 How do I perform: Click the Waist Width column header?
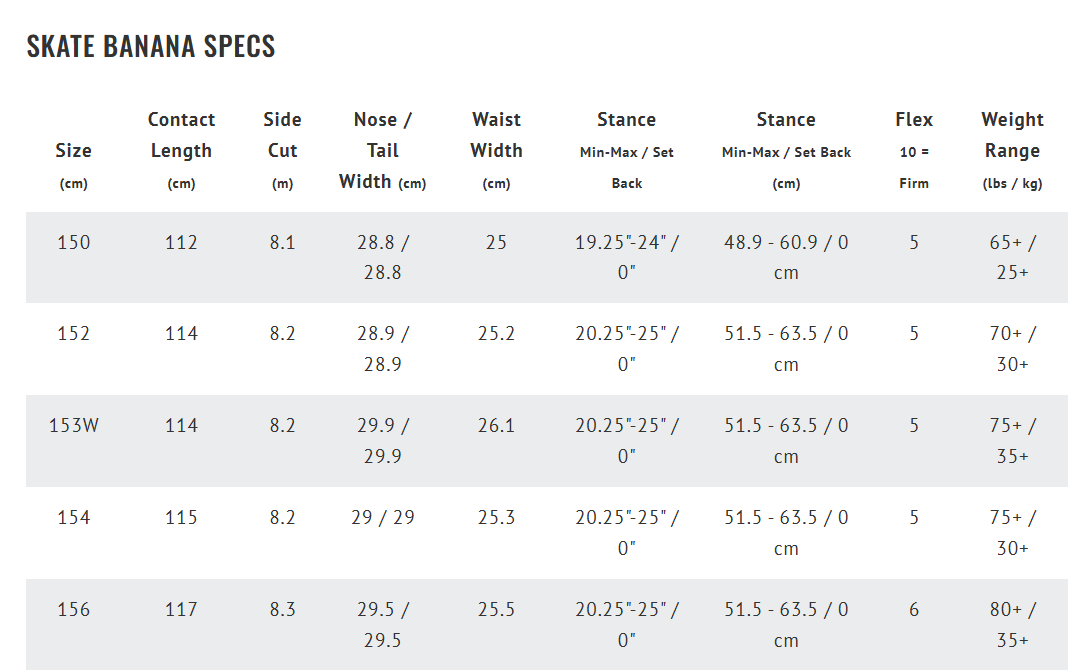coord(496,135)
